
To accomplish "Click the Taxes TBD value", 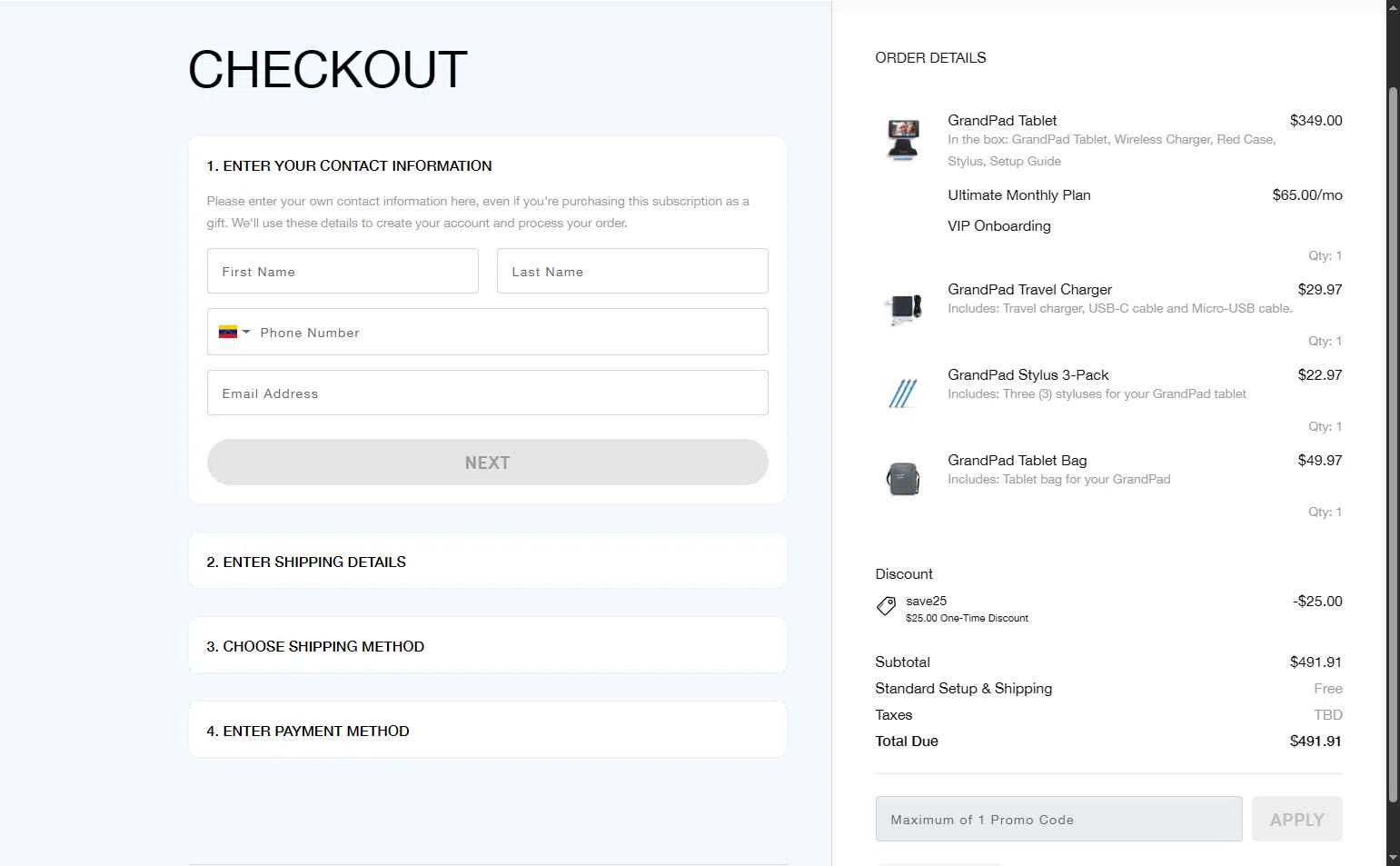I will pos(1328,714).
